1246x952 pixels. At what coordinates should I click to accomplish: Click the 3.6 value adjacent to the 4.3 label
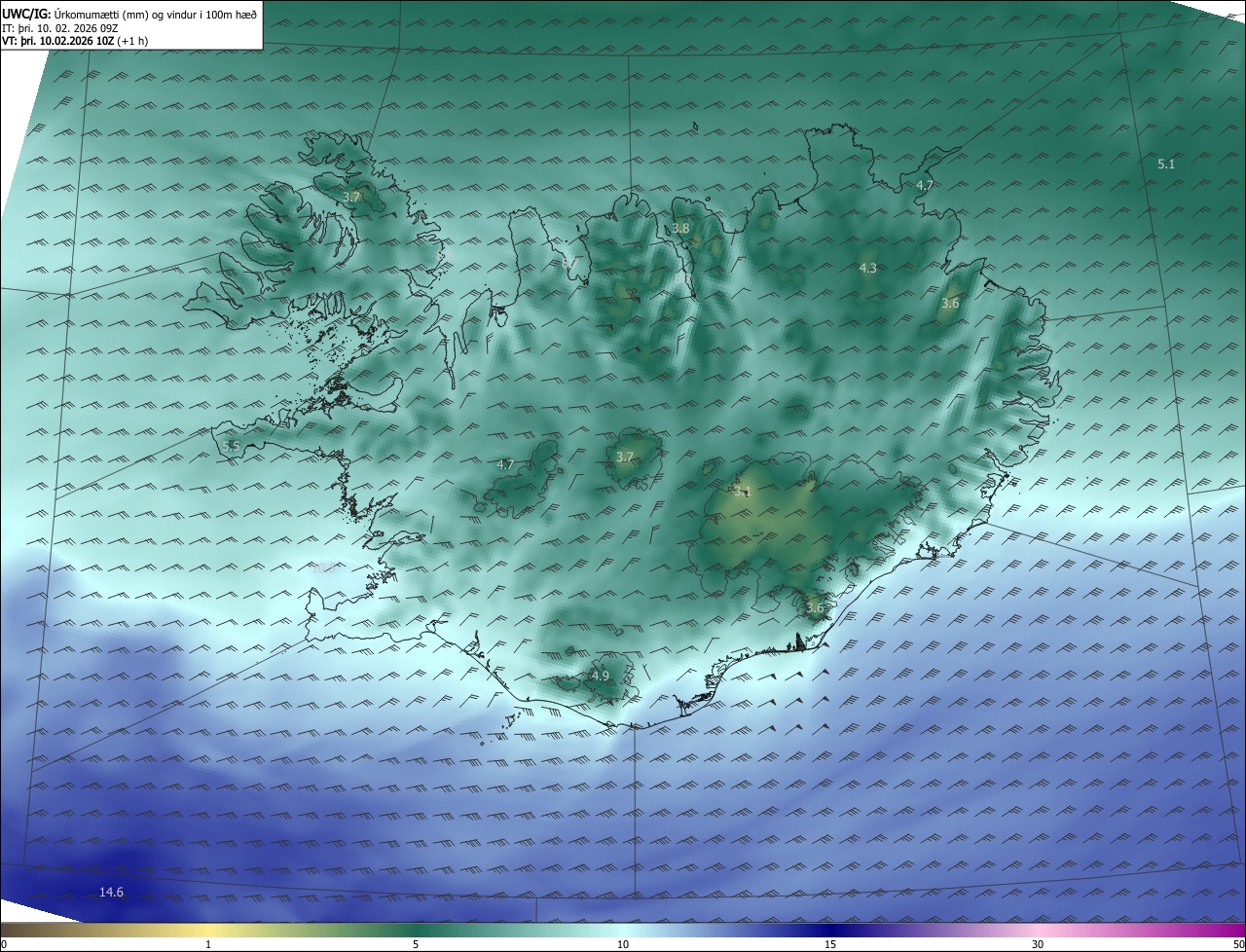coord(950,304)
